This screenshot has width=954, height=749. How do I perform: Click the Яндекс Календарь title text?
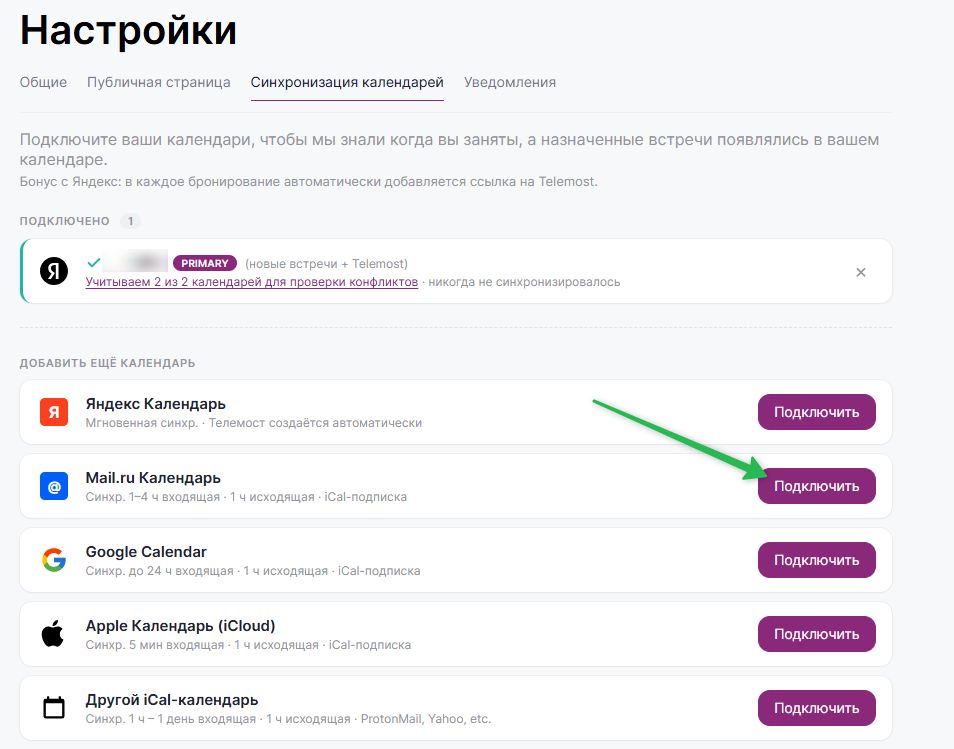point(156,404)
